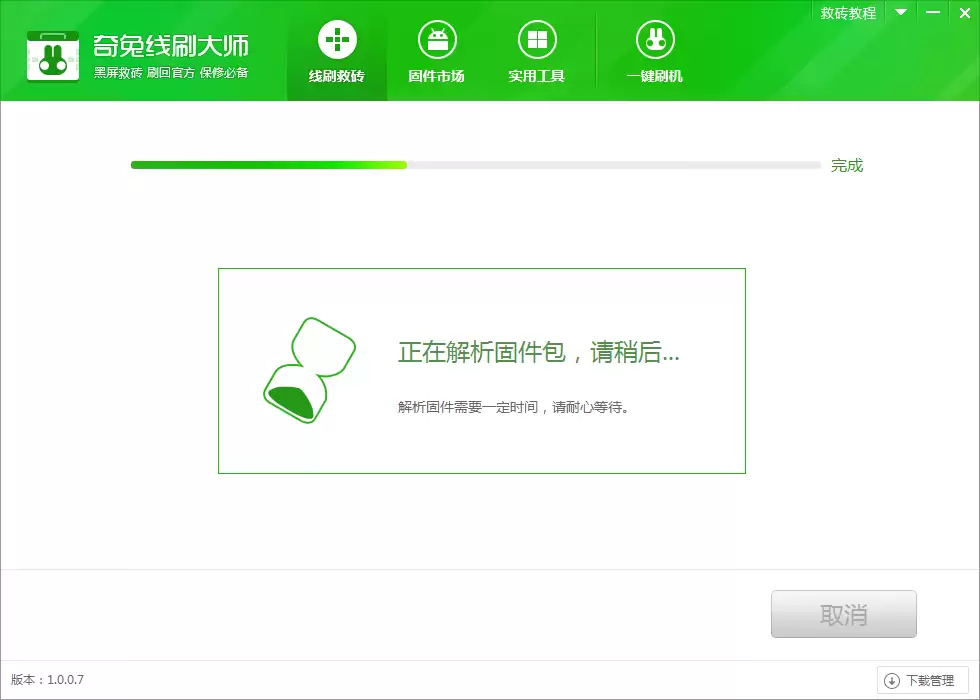The width and height of the screenshot is (980, 700).
Task: Click the 完成 label at progress bar end
Action: [x=848, y=165]
